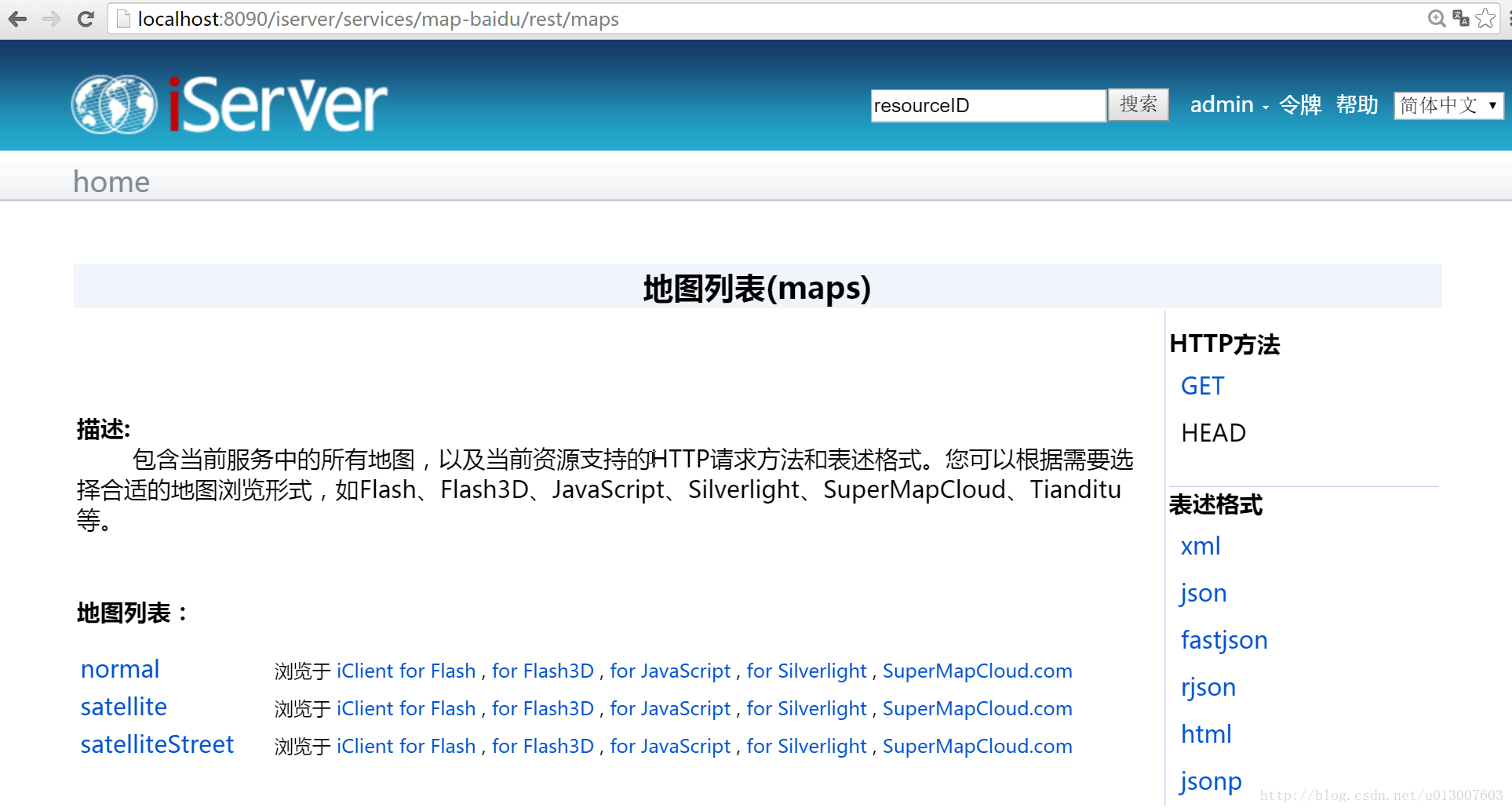Click the address bar URL
Image resolution: width=1512 pixels, height=811 pixels.
pyautogui.click(x=378, y=19)
